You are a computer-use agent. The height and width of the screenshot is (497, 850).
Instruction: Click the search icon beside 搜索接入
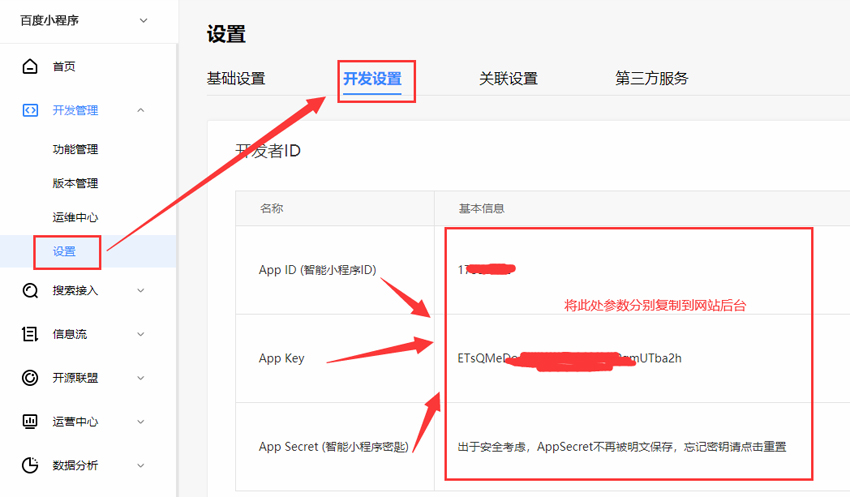coord(30,291)
